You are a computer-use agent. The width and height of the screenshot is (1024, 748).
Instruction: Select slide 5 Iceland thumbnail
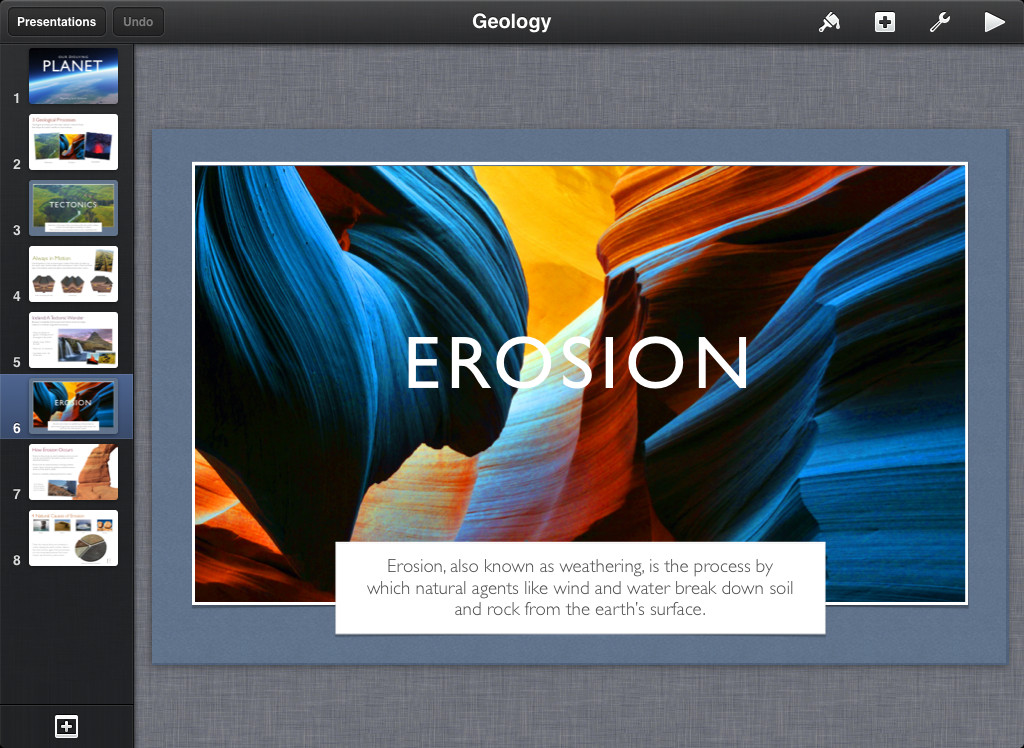pyautogui.click(x=73, y=340)
